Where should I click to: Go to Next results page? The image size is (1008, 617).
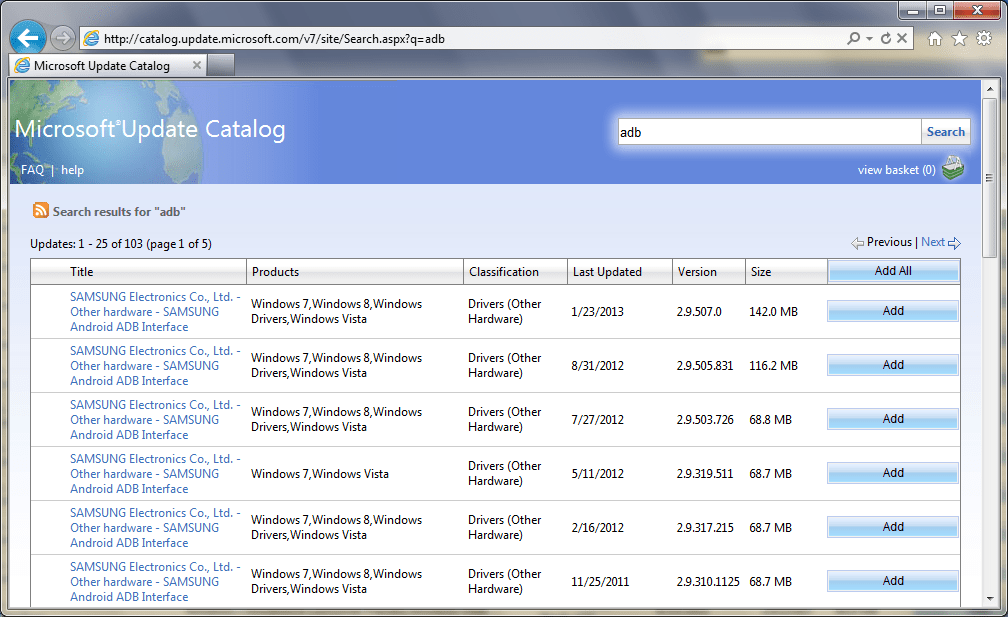(x=933, y=242)
